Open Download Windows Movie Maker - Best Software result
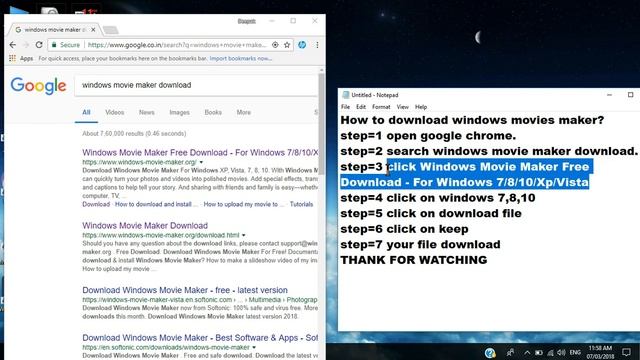 pos(200,338)
